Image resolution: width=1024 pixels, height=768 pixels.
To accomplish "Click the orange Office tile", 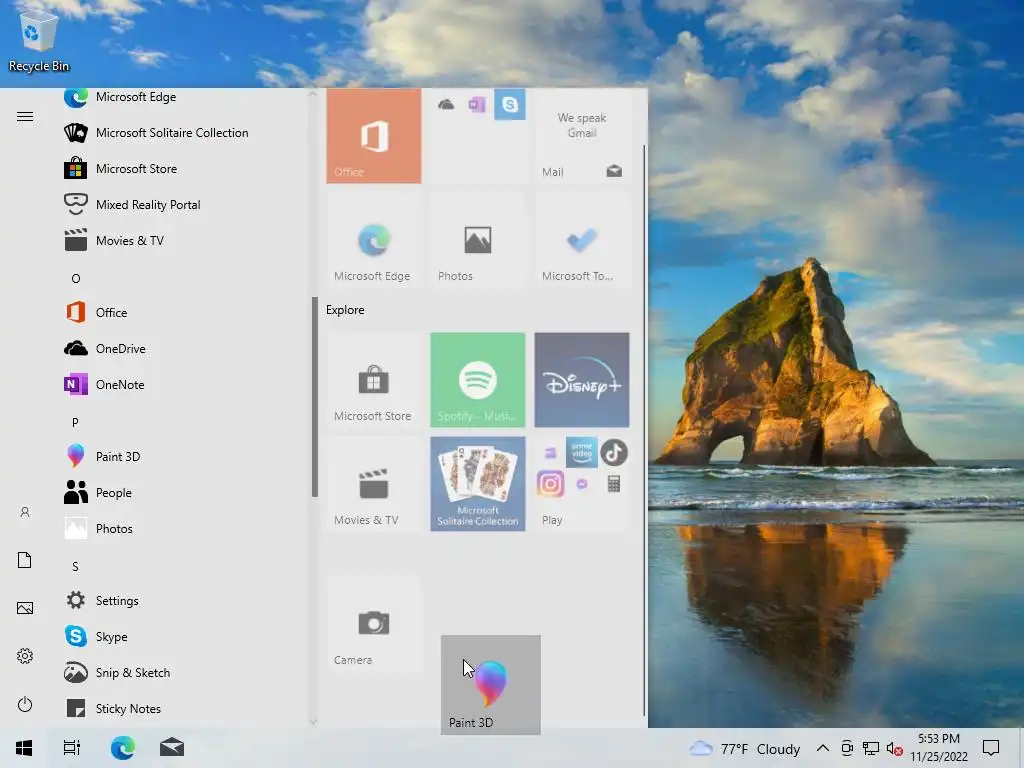I will (374, 136).
